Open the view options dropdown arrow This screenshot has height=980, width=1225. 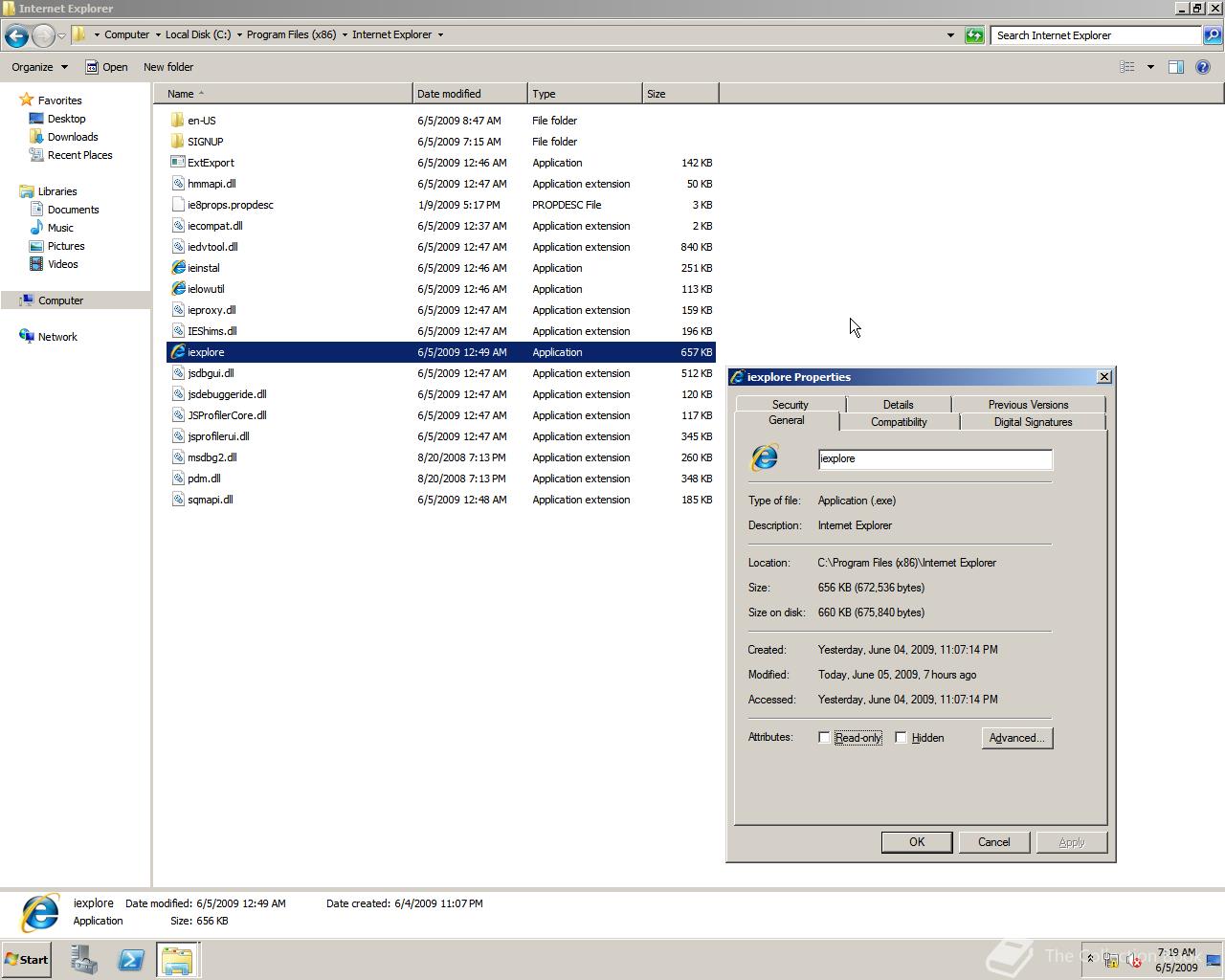pos(1150,67)
